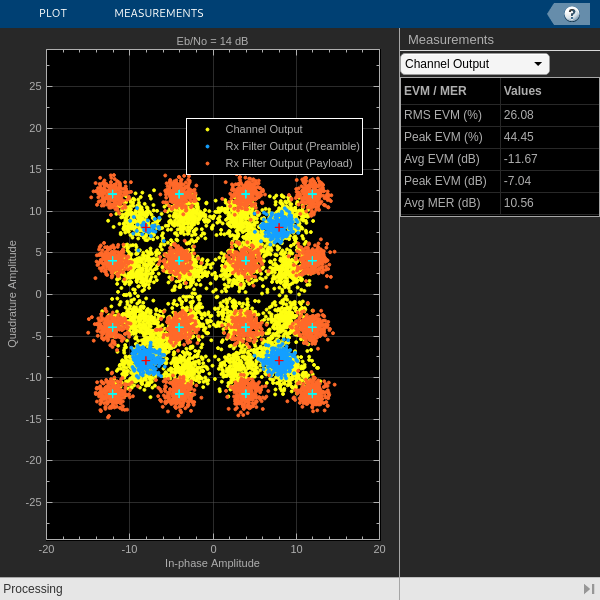Select the Peak EVM value 44.45
Screen dimensions: 600x600
518,137
